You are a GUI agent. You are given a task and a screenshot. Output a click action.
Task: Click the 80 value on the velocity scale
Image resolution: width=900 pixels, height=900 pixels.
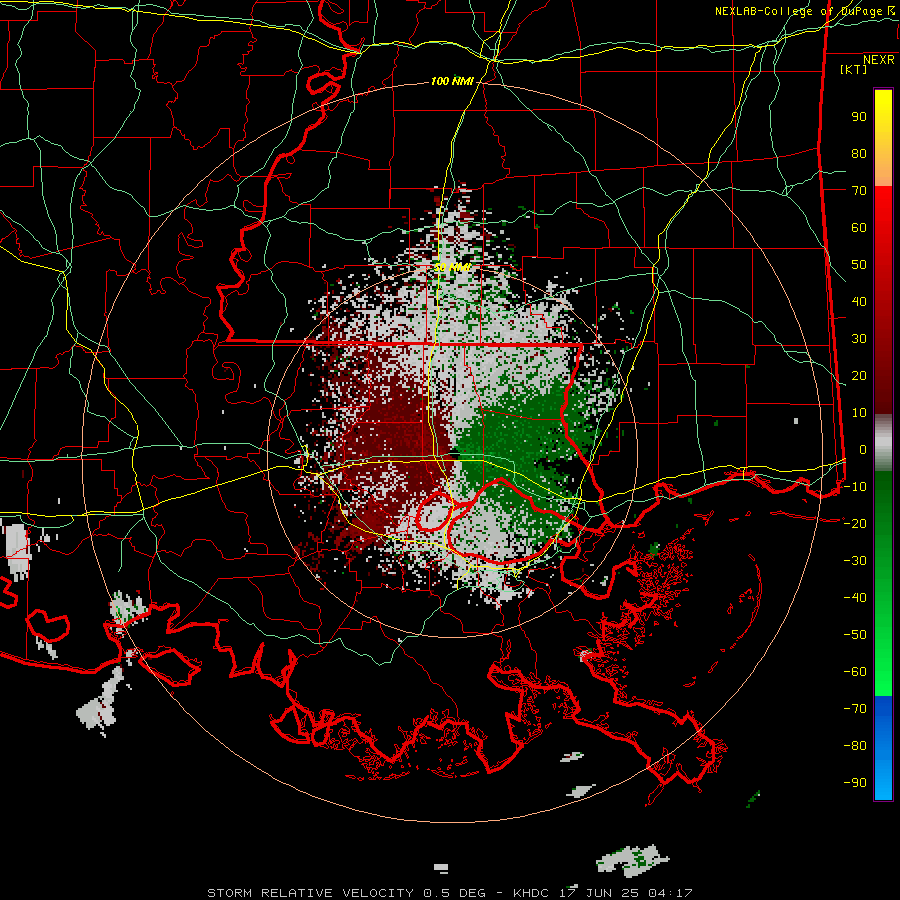point(859,154)
